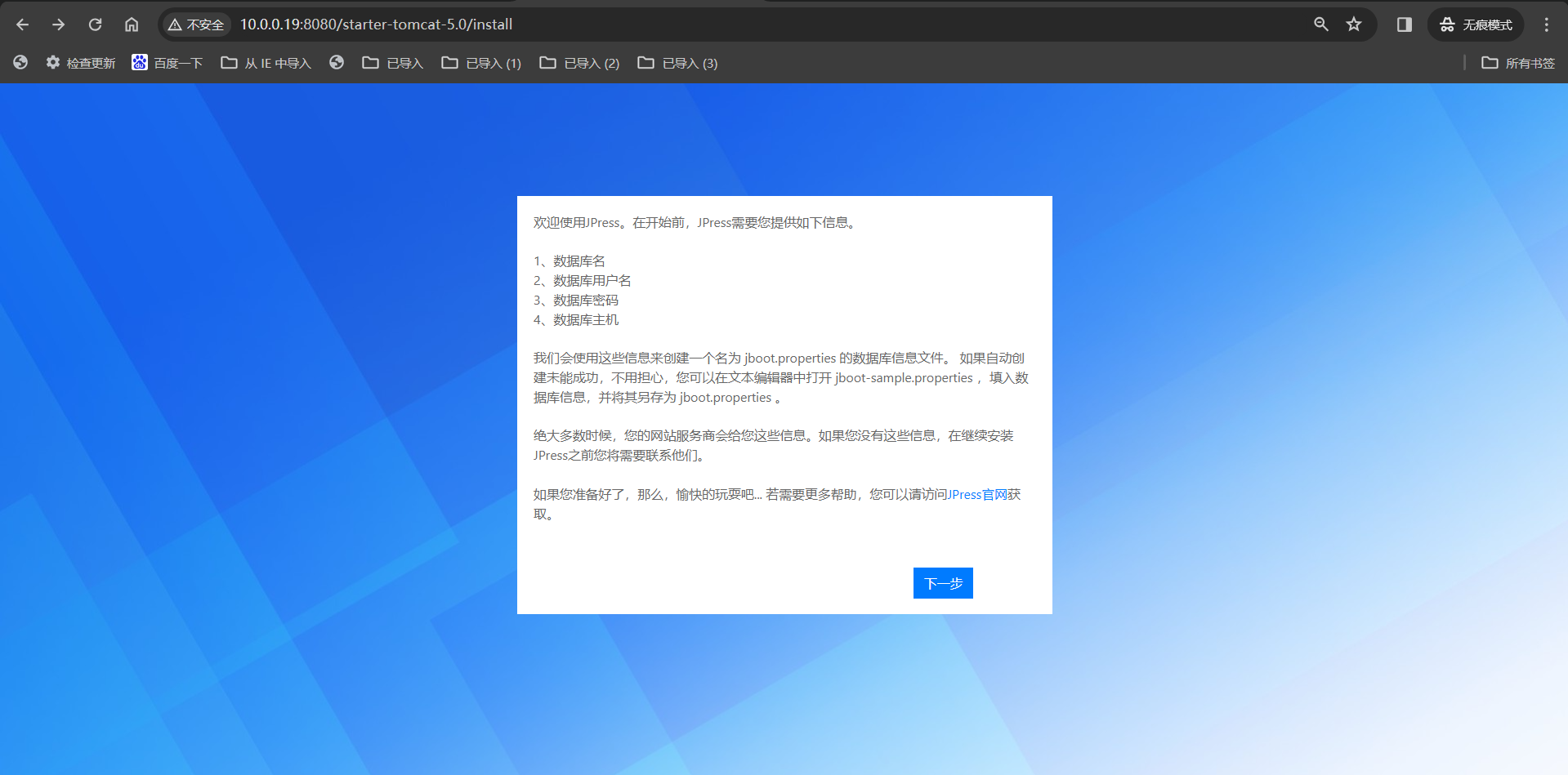The image size is (1568, 775).
Task: Go forward with the arrow icon
Action: [58, 24]
